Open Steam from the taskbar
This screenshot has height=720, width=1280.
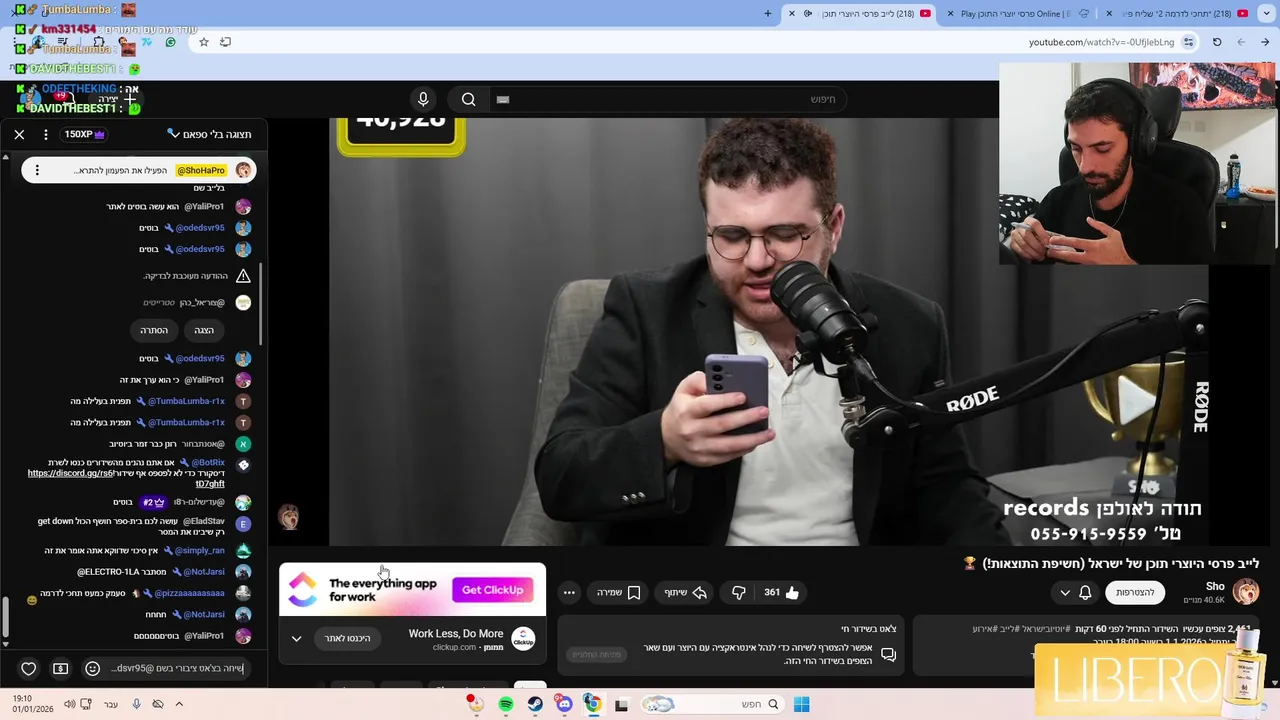tap(535, 704)
